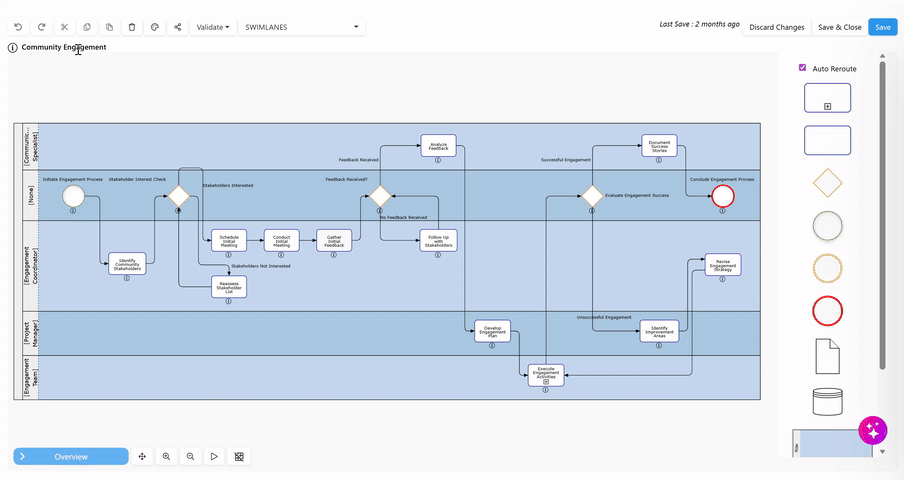Open the color palette theme icon
The width and height of the screenshot is (904, 480).
(x=155, y=27)
